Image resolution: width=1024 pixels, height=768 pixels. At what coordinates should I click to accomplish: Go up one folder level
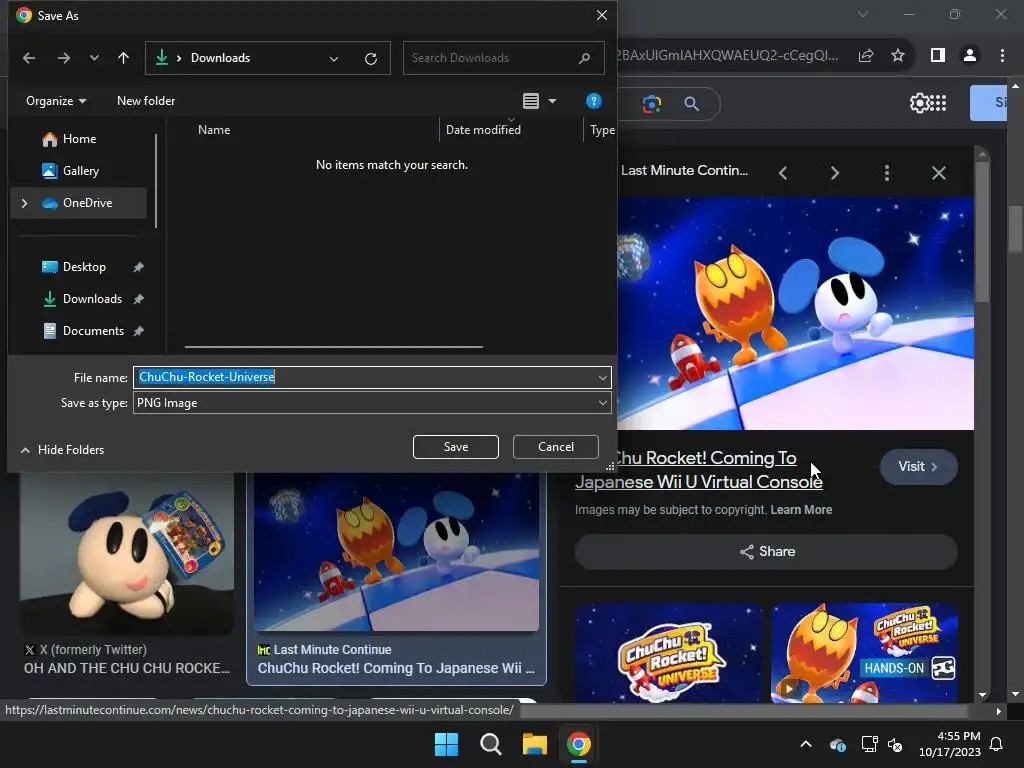tap(123, 58)
